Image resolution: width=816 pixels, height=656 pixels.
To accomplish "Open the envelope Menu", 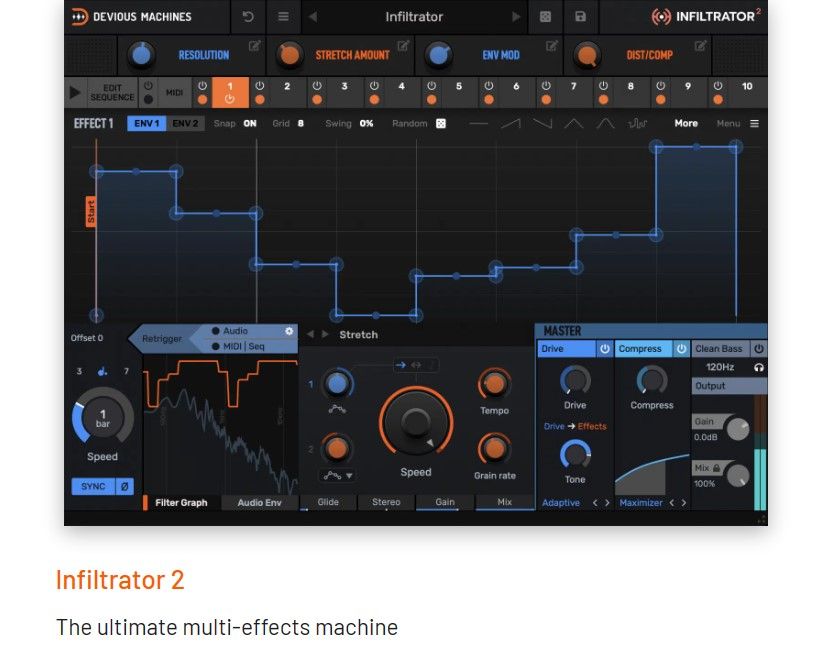I will (x=737, y=123).
